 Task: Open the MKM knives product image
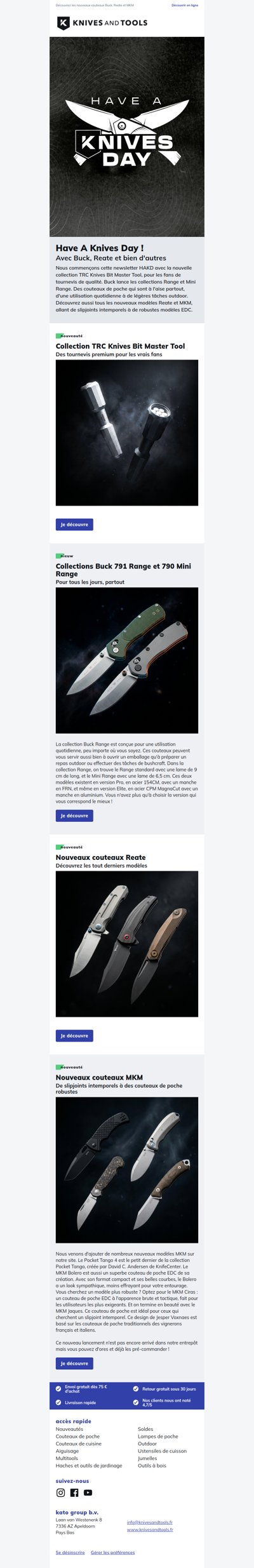(127, 1170)
